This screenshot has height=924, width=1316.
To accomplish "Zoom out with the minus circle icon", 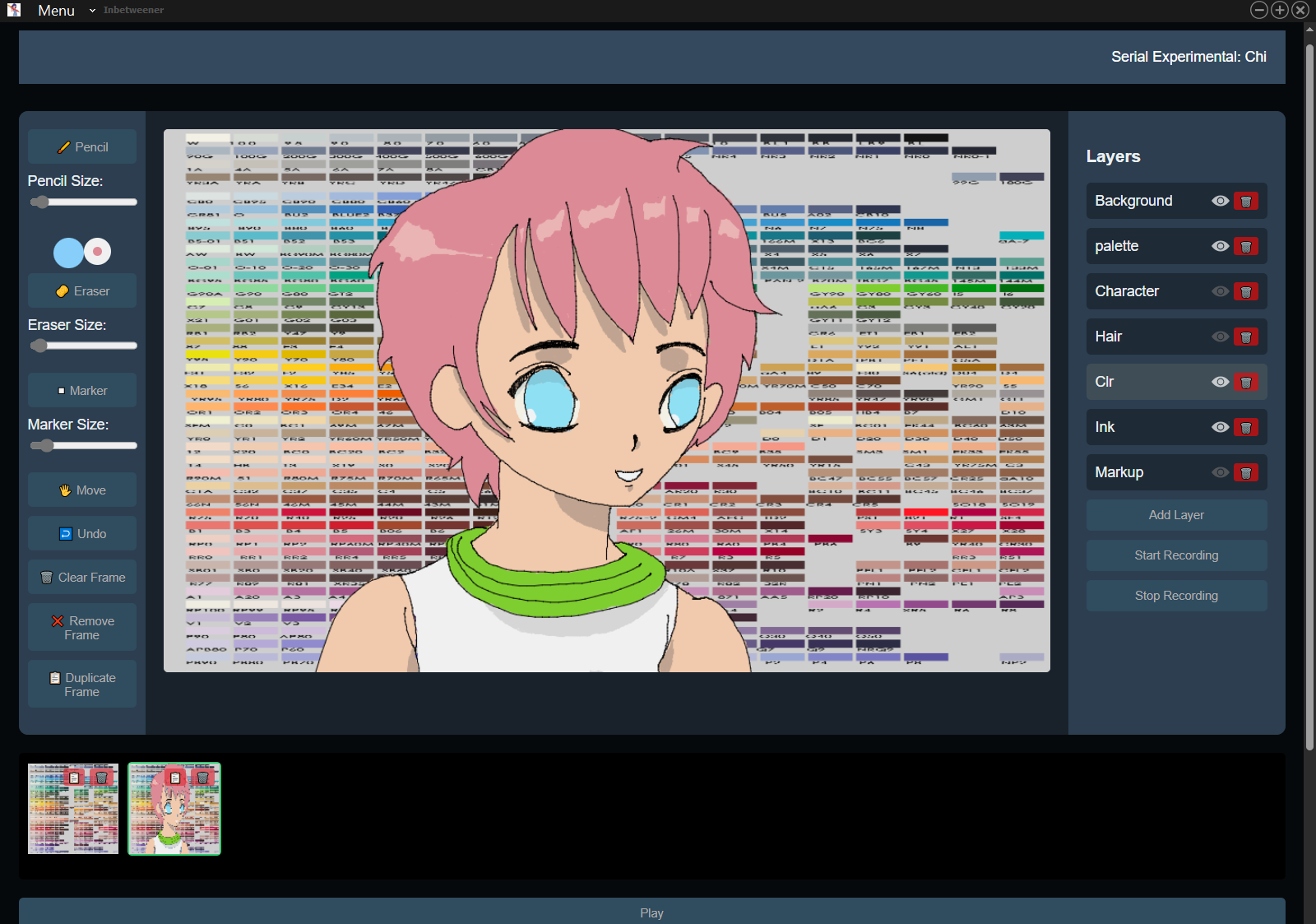I will (1259, 10).
